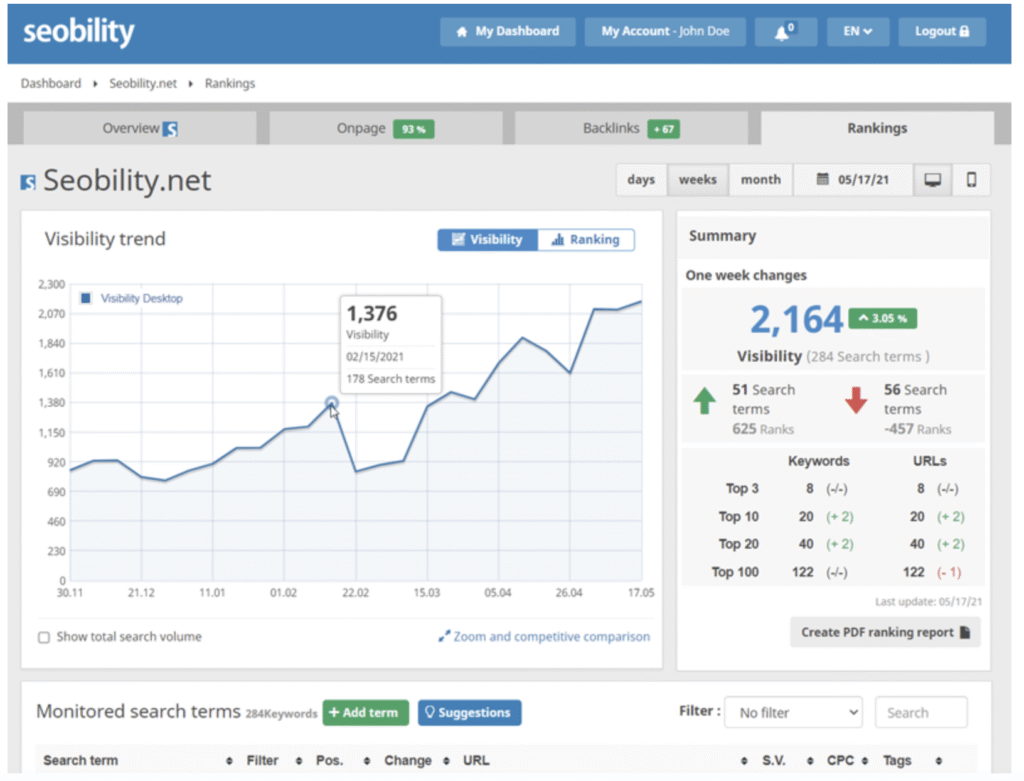Image resolution: width=1024 pixels, height=781 pixels.
Task: Select month time range
Action: pyautogui.click(x=761, y=180)
